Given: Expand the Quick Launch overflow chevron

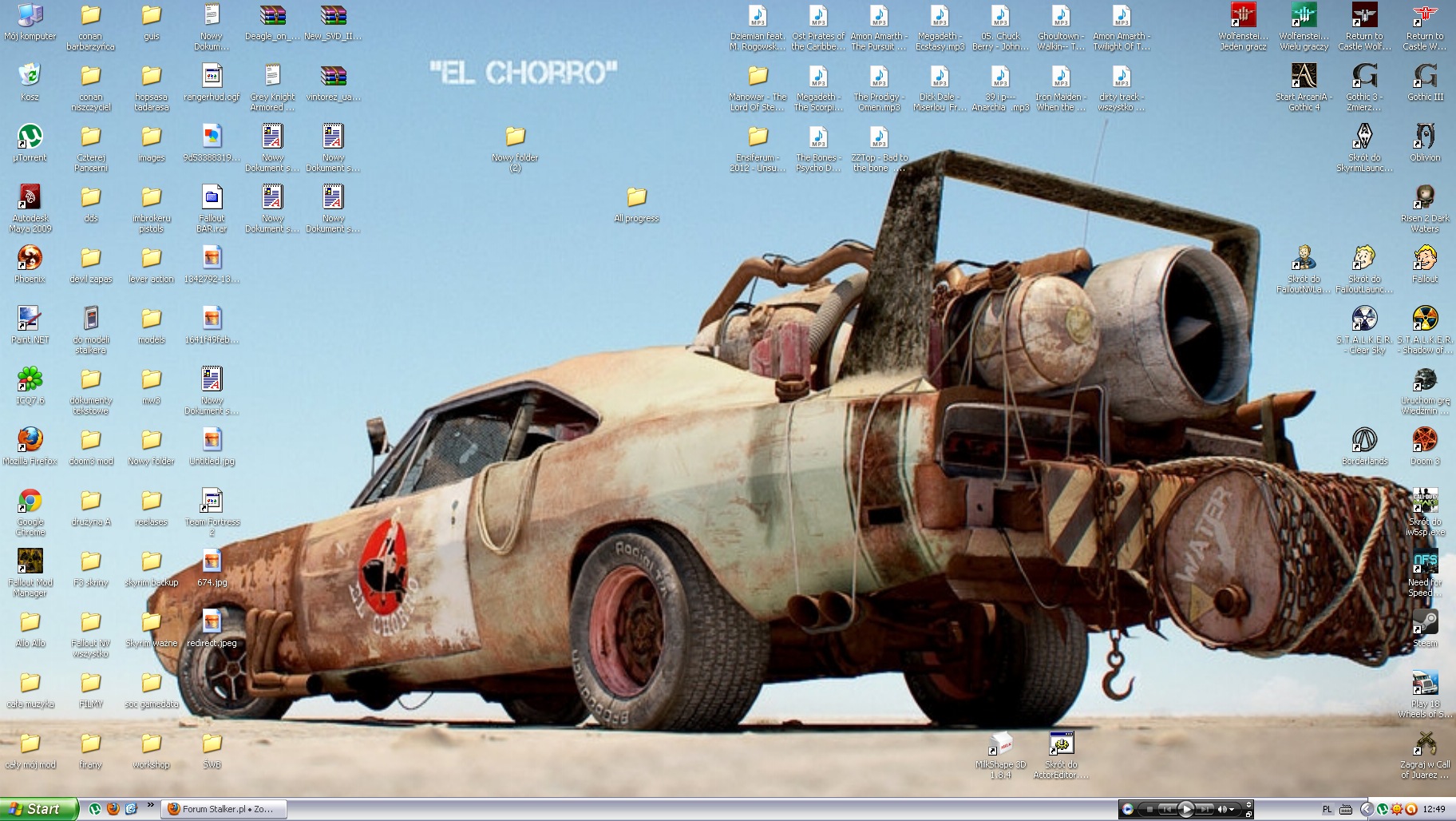Looking at the screenshot, I should [x=150, y=806].
